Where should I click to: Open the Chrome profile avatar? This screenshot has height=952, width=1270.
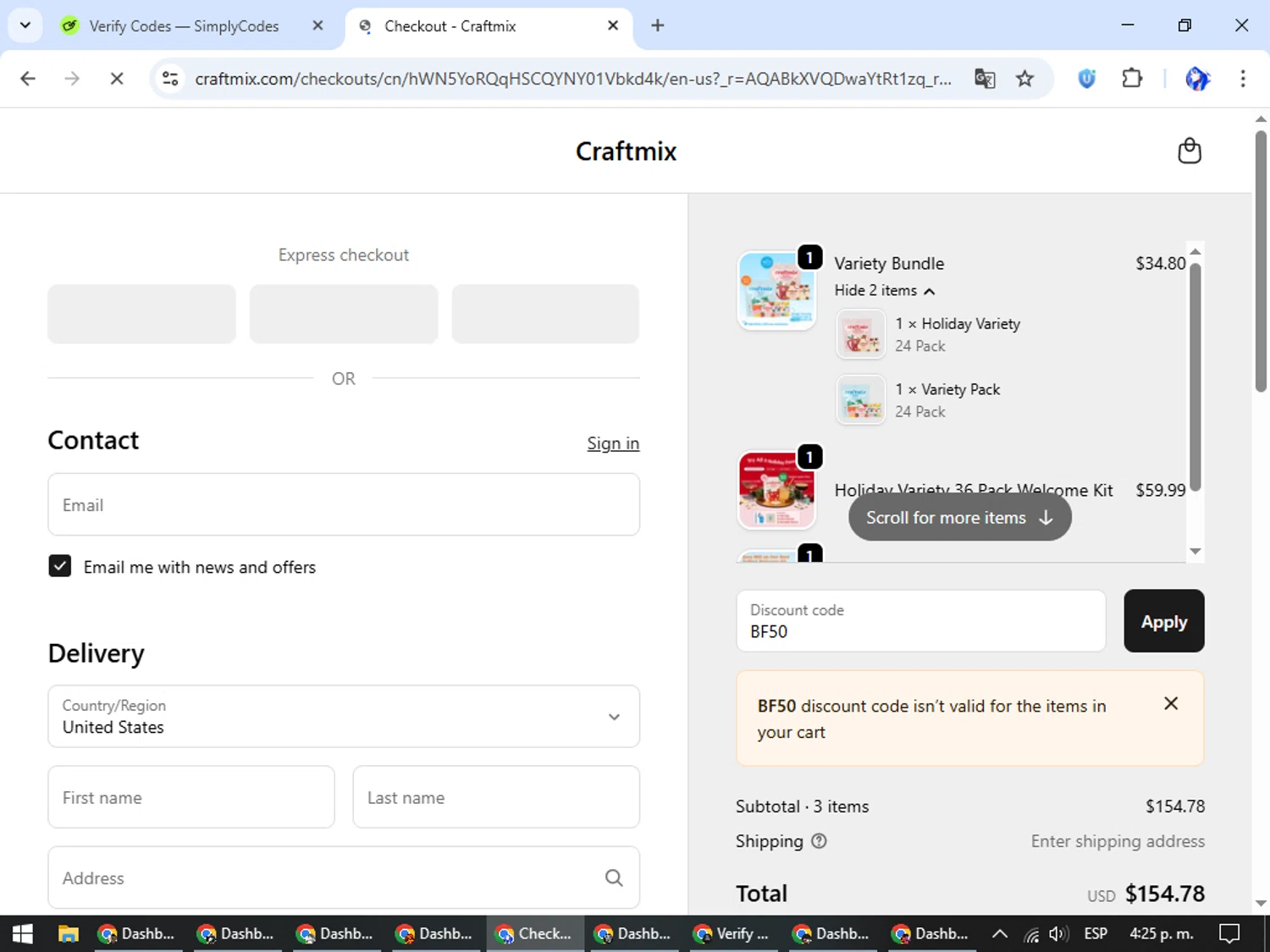click(1197, 79)
